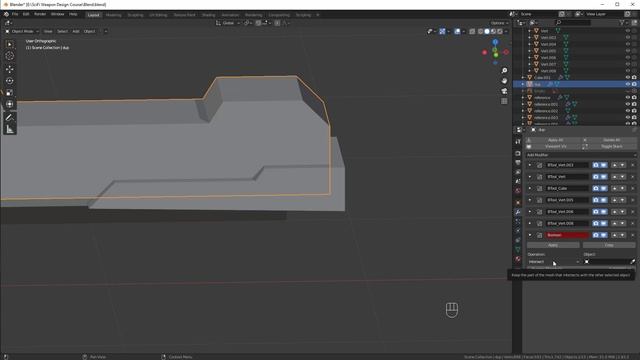This screenshot has width=640, height=360.
Task: Activate the 3D Cursor tool
Action: click(10, 56)
